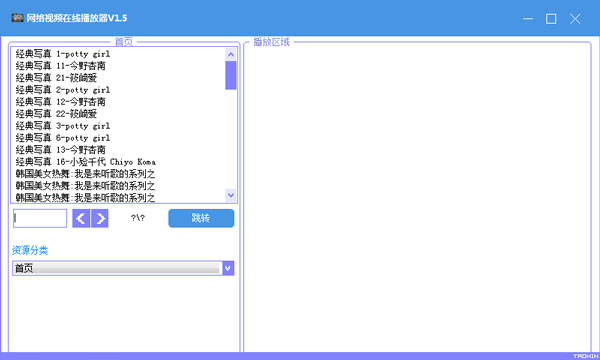Select 经典写真 11-今野杏南

[x=60, y=66]
